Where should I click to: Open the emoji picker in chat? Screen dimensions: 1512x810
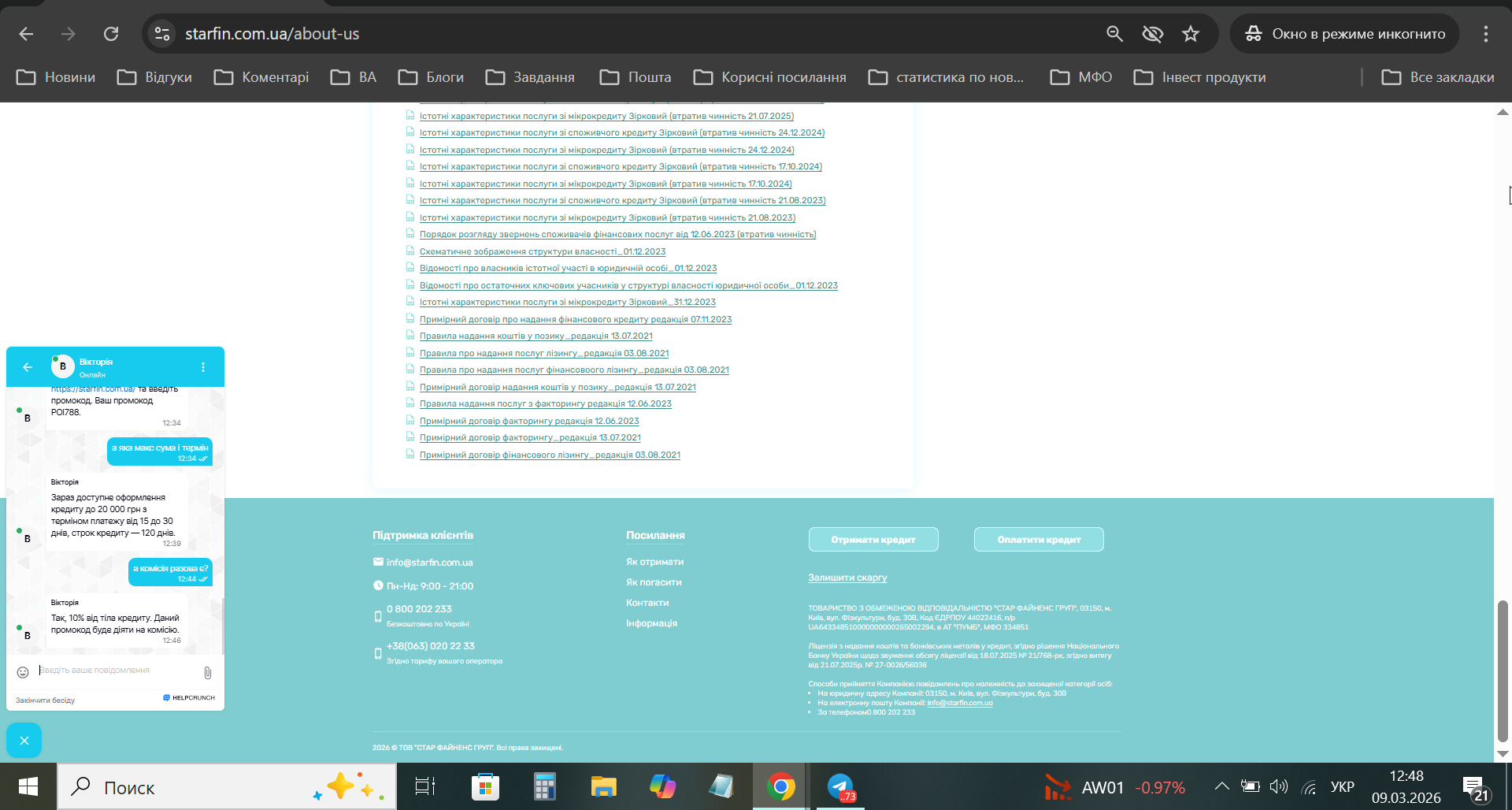click(23, 672)
